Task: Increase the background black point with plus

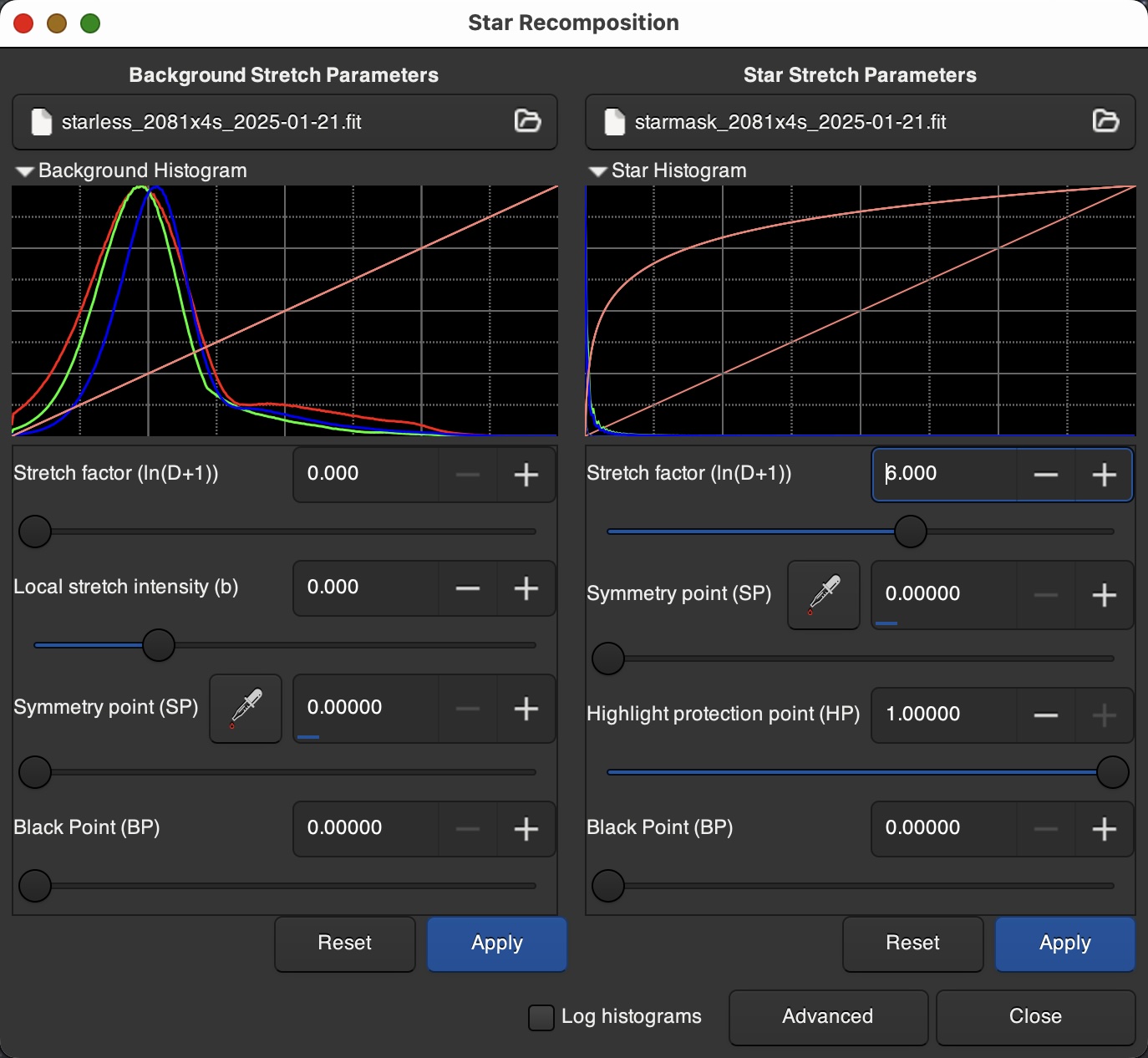Action: coord(526,829)
